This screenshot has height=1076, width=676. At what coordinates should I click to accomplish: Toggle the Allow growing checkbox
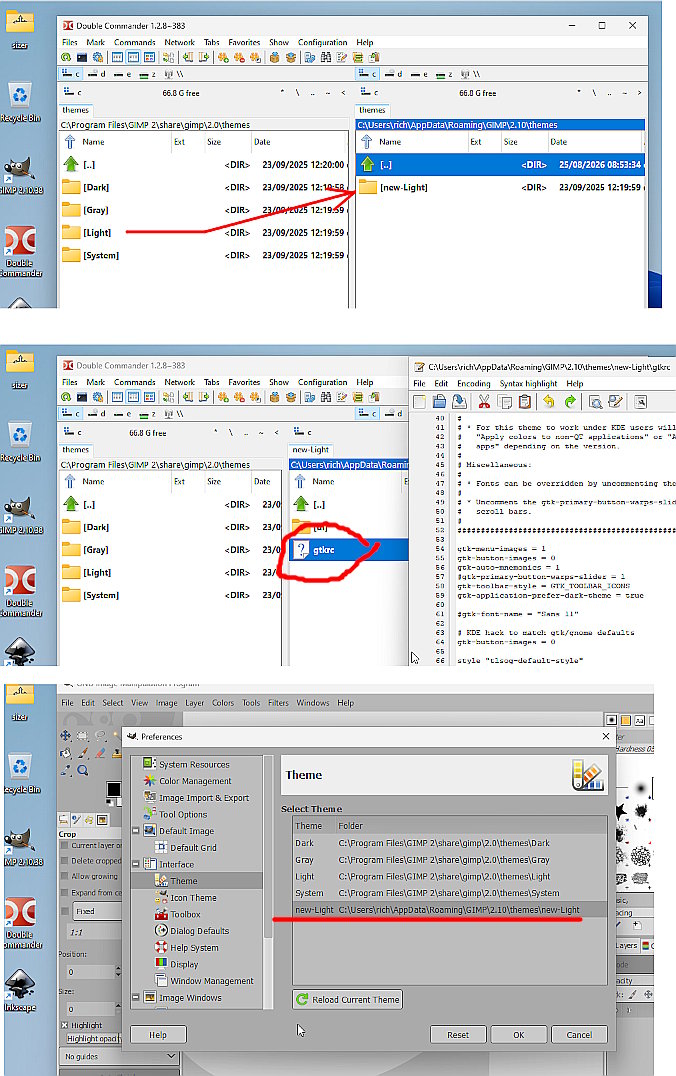tap(65, 876)
